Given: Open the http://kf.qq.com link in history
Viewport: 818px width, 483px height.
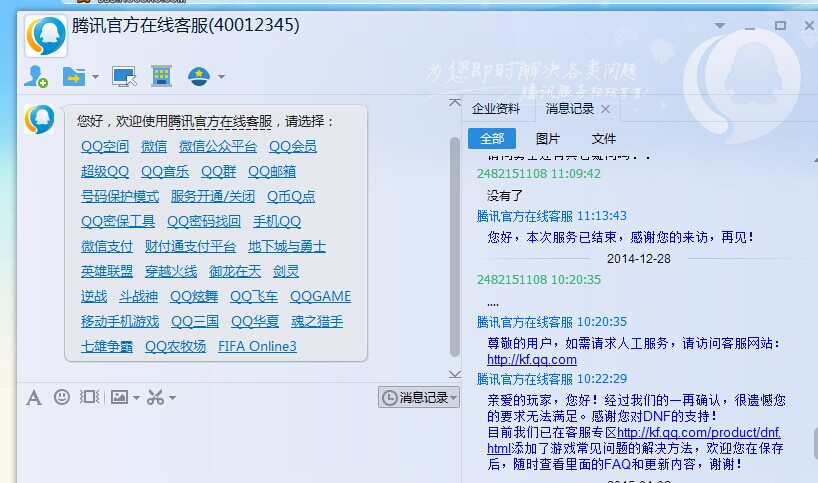Looking at the screenshot, I should coord(532,360).
